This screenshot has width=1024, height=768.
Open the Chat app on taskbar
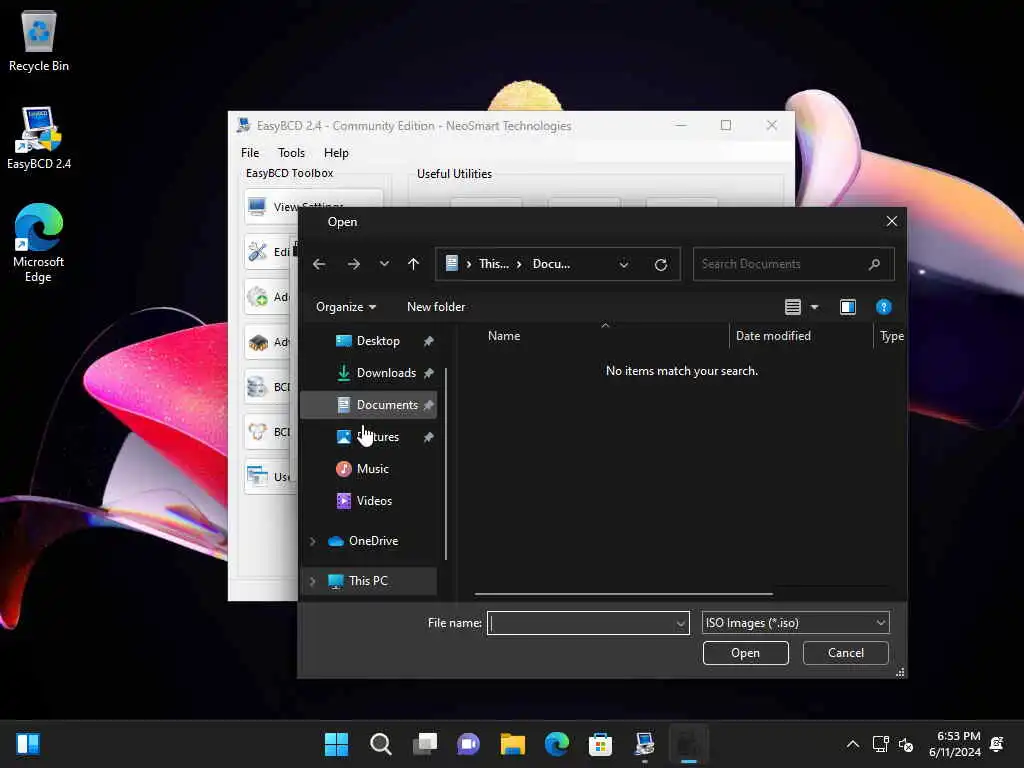[468, 744]
